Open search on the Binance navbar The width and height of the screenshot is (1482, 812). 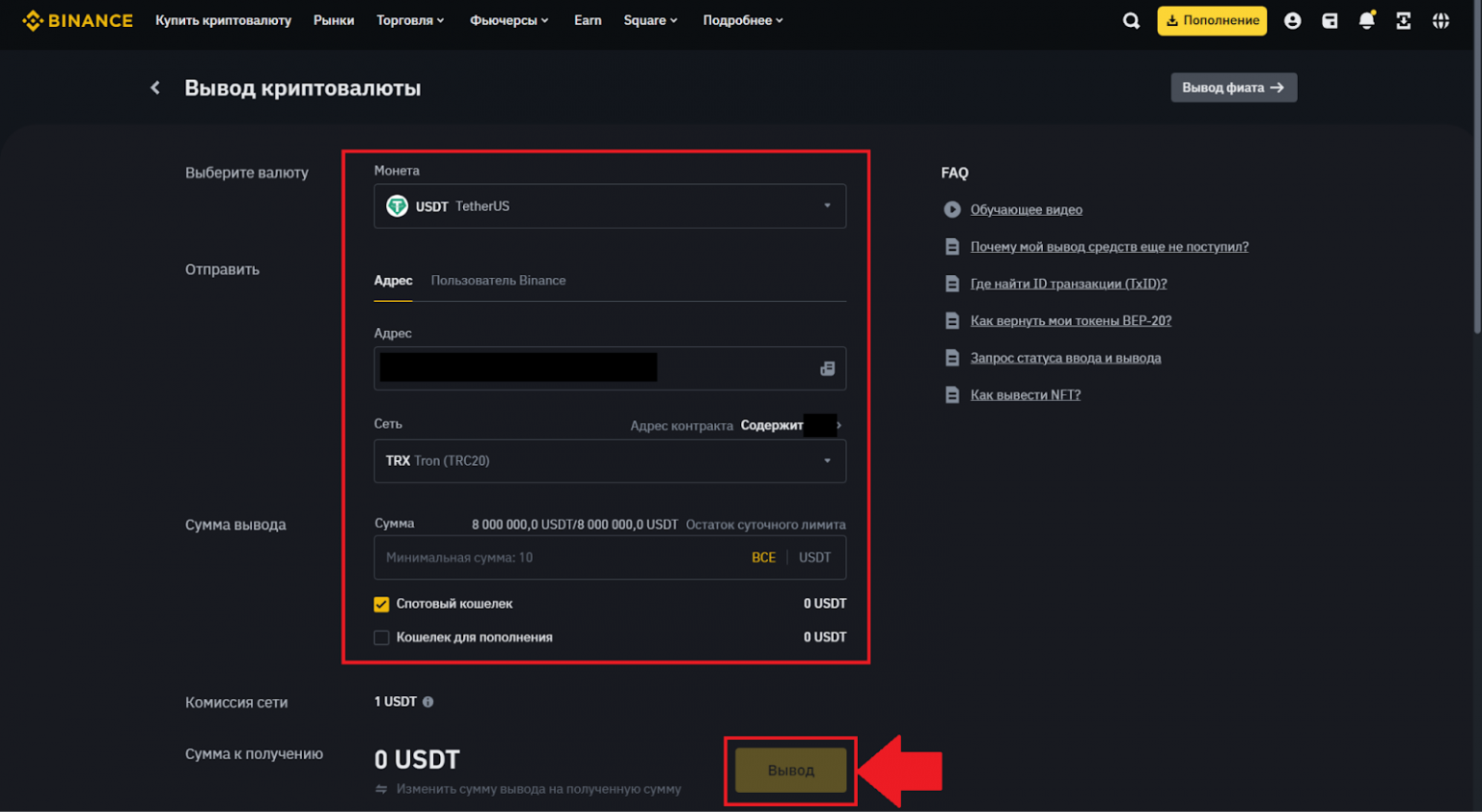pyautogui.click(x=1131, y=19)
